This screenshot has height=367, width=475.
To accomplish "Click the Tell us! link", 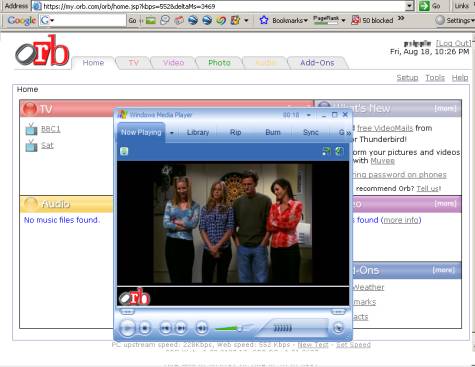I will [x=429, y=189].
